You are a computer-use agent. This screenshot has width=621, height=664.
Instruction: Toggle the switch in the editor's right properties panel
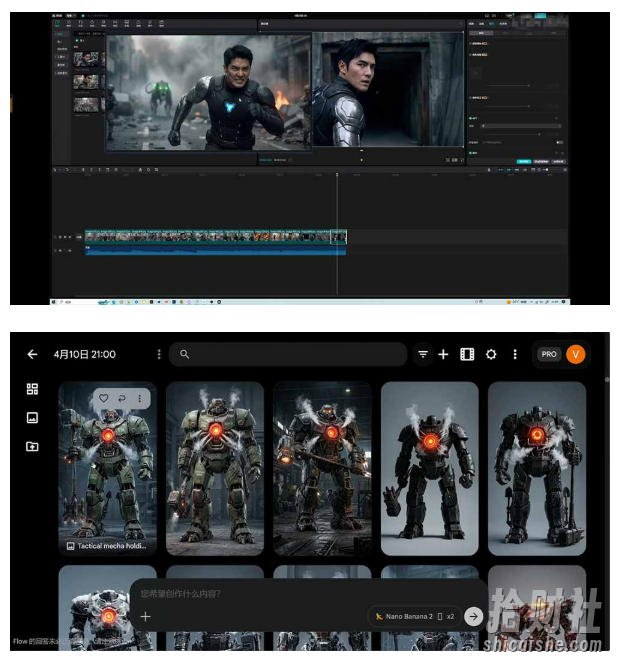coord(559,142)
